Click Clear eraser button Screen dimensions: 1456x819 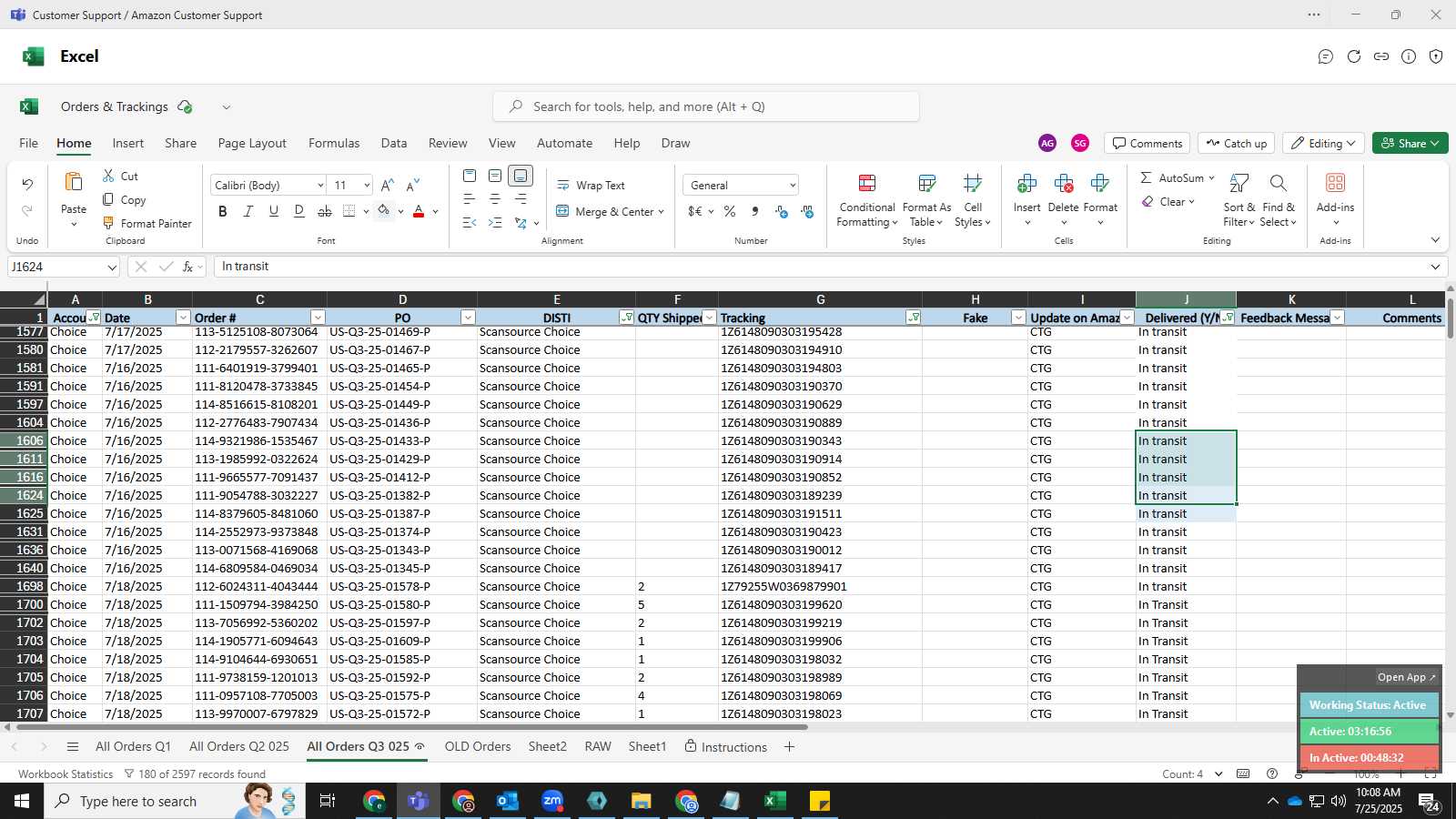pyautogui.click(x=1148, y=202)
